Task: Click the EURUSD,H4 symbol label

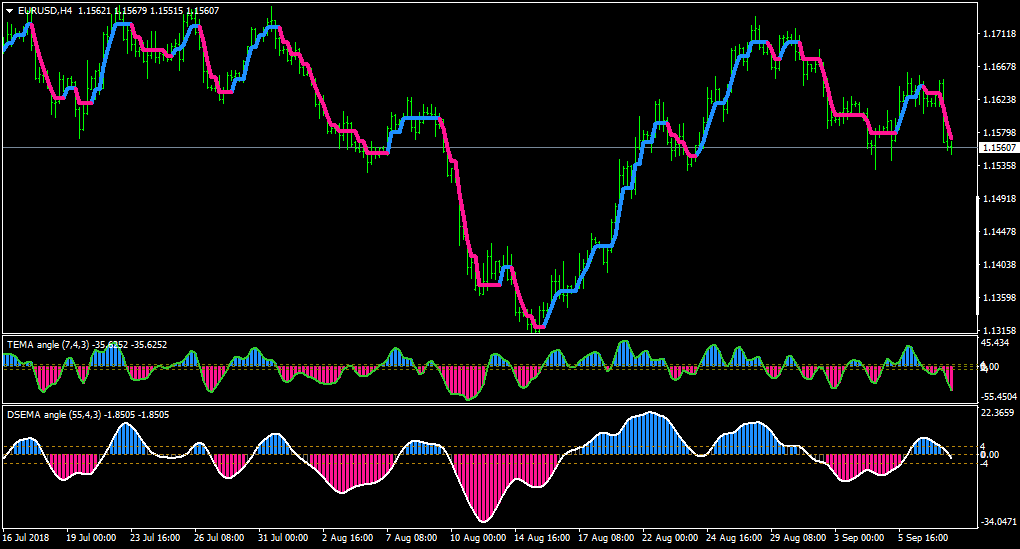Action: (x=46, y=11)
